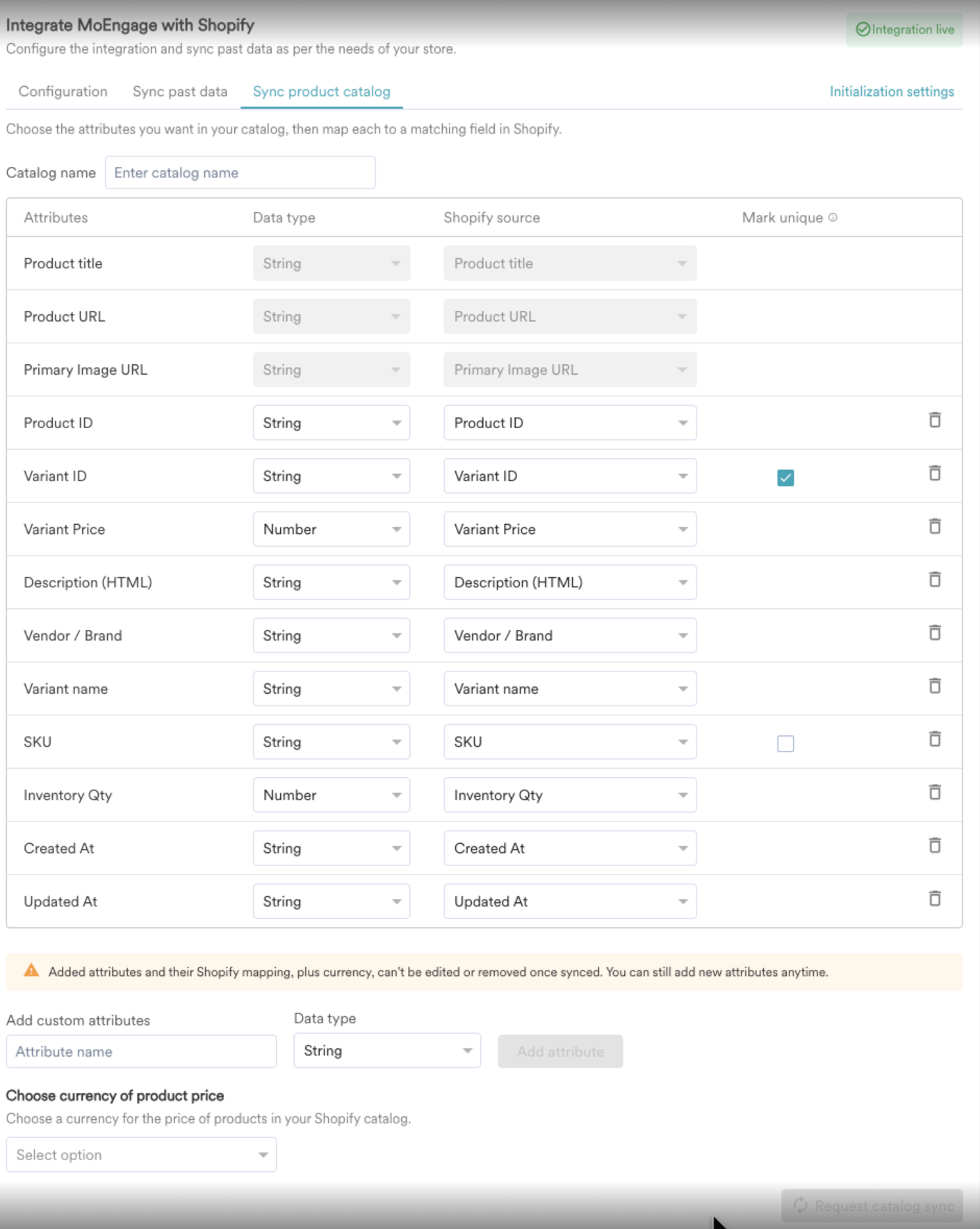
Task: Click the Integration live status badge
Action: click(x=904, y=29)
